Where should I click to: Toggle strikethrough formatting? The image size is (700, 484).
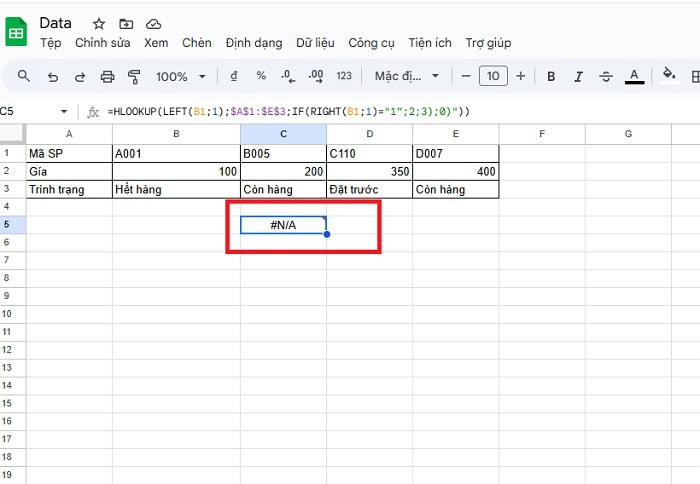605,76
